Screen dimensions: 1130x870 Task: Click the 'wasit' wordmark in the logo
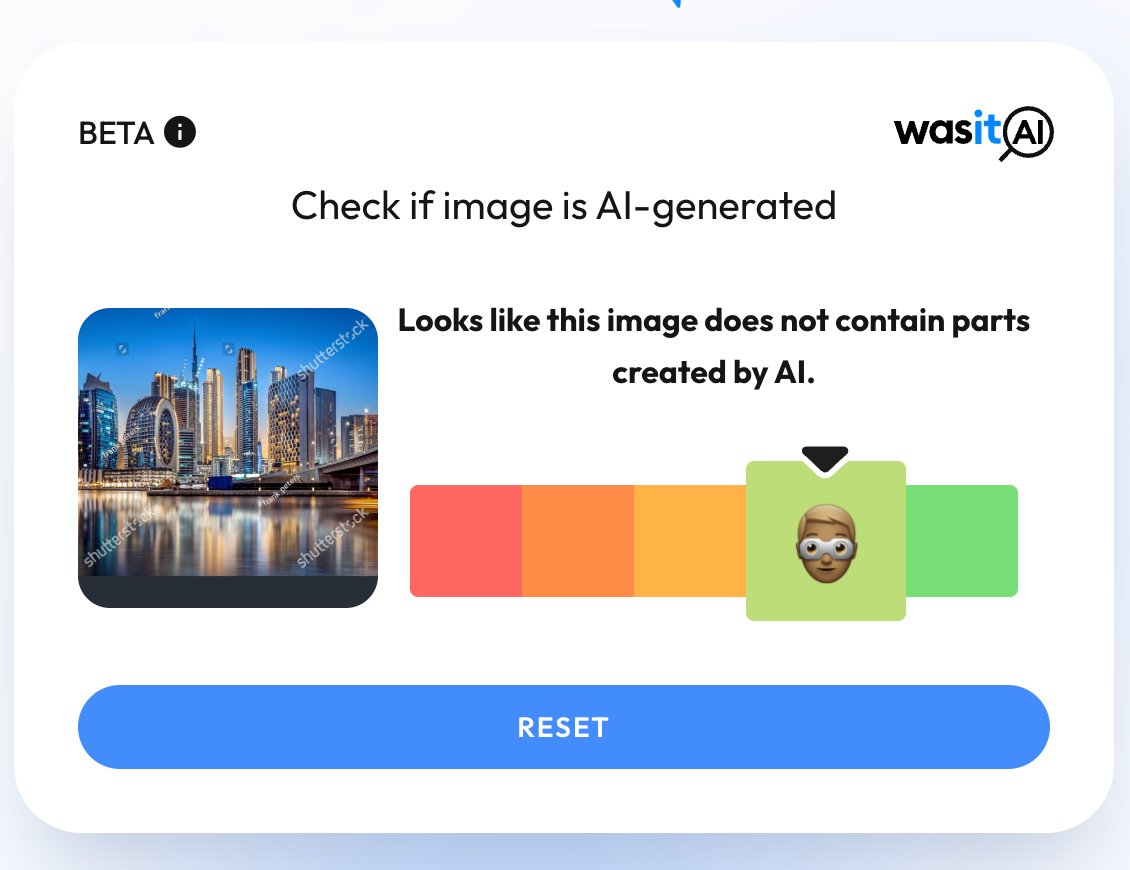(948, 130)
